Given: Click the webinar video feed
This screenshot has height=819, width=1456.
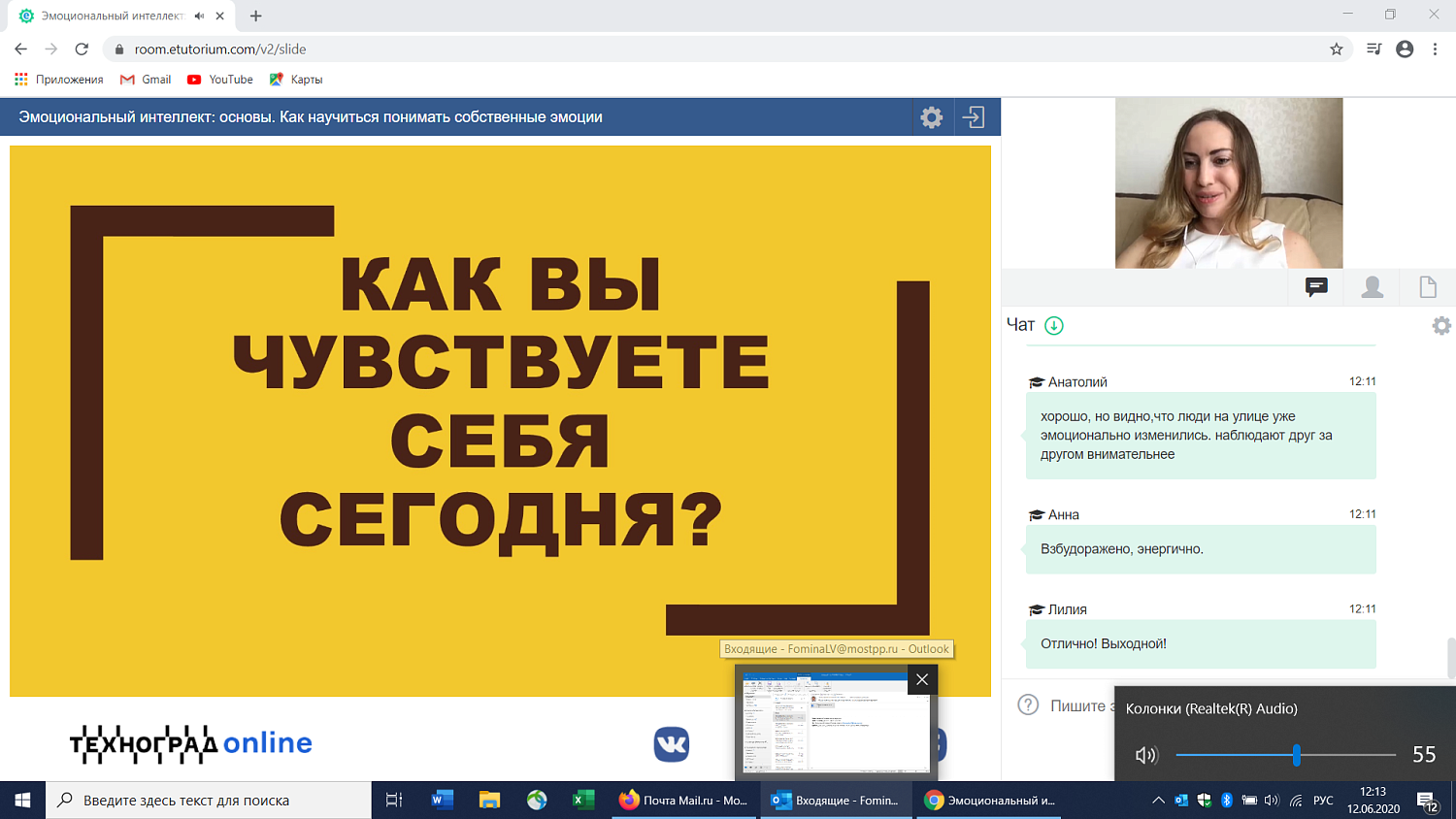Looking at the screenshot, I should (x=1229, y=182).
